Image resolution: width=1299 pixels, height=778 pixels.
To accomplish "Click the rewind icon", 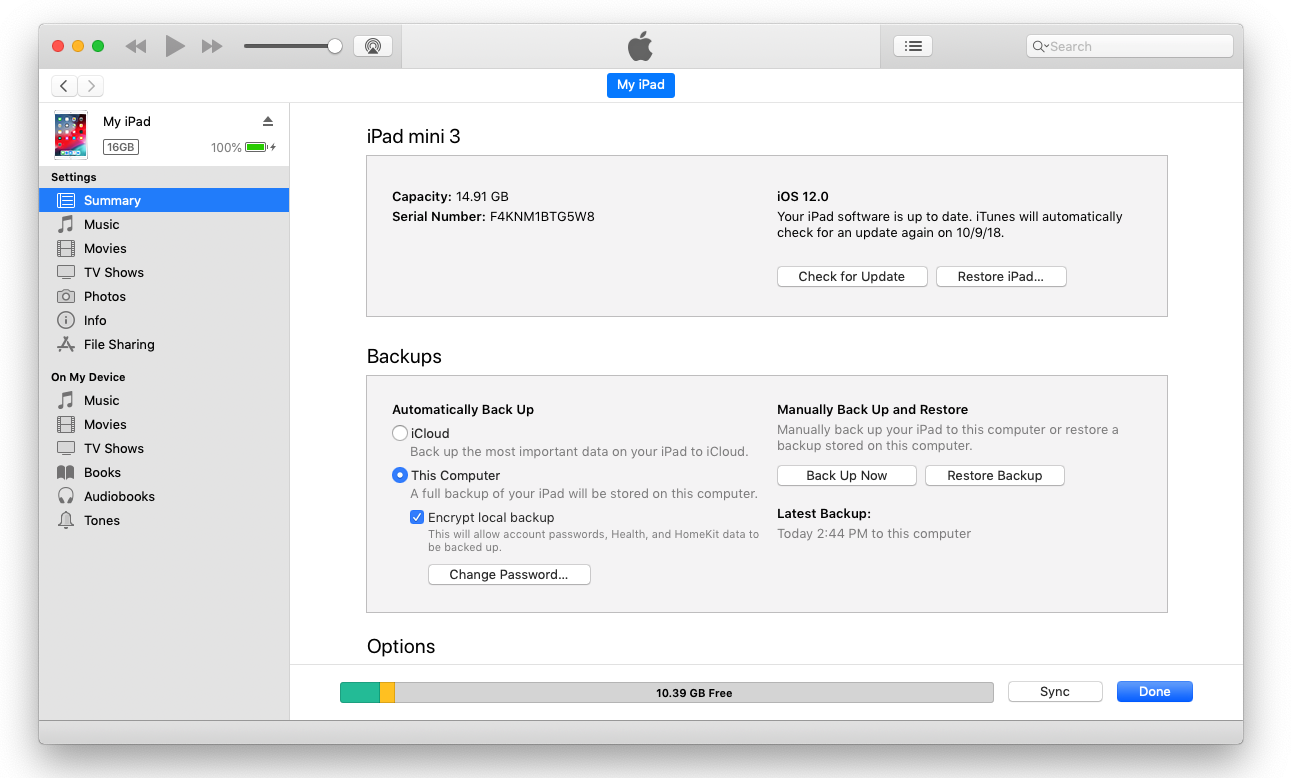I will 136,46.
